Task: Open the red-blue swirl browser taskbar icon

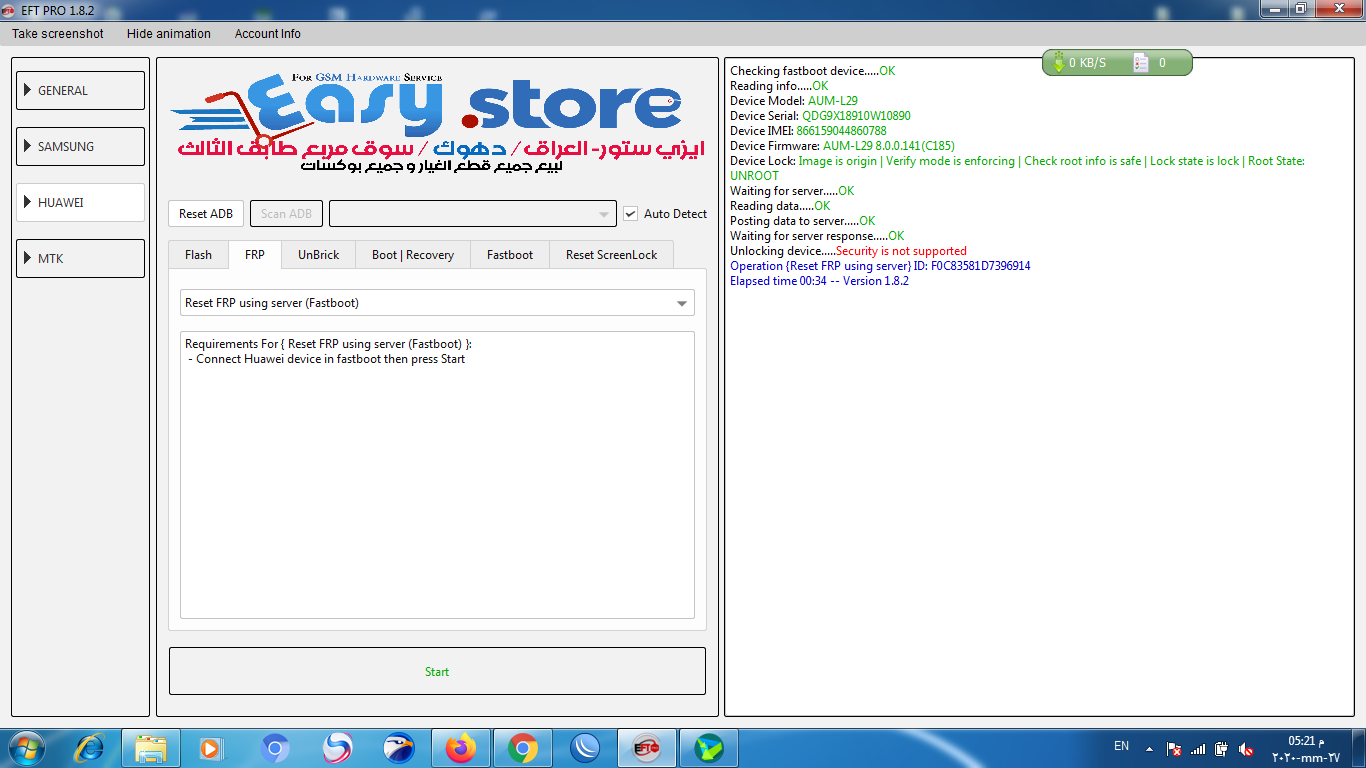Action: (x=337, y=747)
